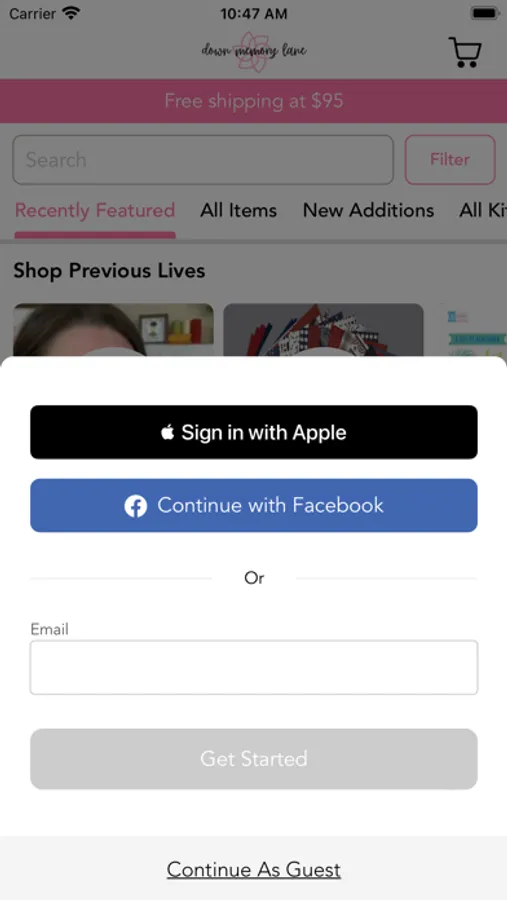Screen dimensions: 507x900
Task: Click the Search field
Action: (203, 160)
